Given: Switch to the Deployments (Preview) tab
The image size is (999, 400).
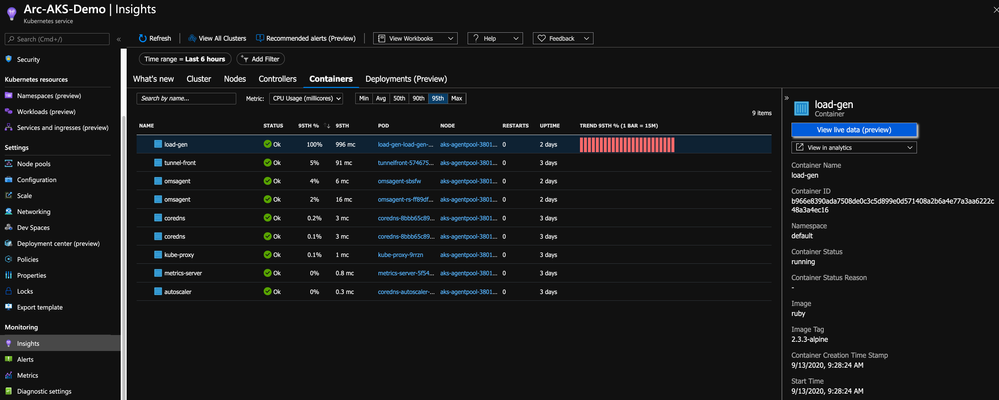Looking at the screenshot, I should (x=406, y=79).
